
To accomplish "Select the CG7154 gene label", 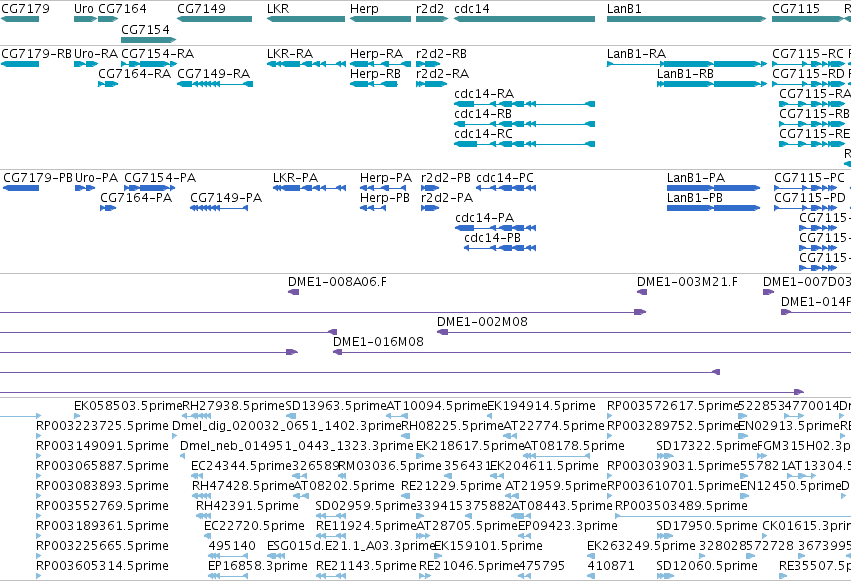I will point(145,29).
